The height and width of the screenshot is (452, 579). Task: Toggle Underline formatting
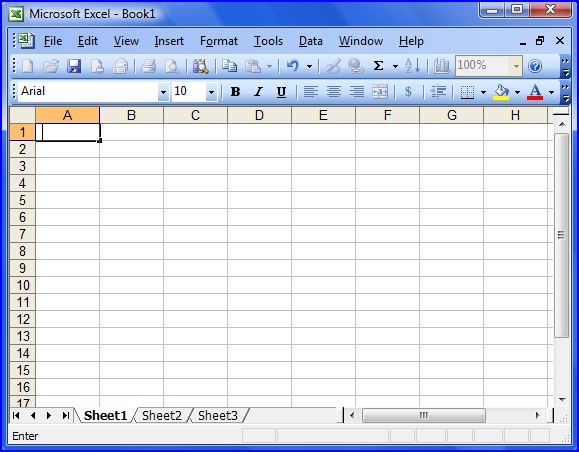281,92
